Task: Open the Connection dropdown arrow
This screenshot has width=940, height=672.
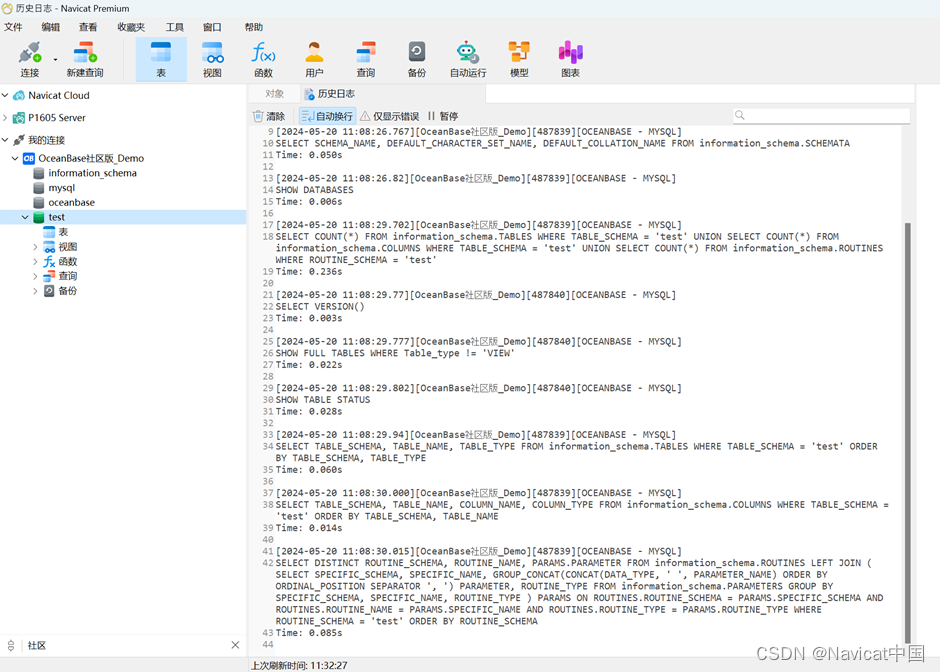Action: 55,59
